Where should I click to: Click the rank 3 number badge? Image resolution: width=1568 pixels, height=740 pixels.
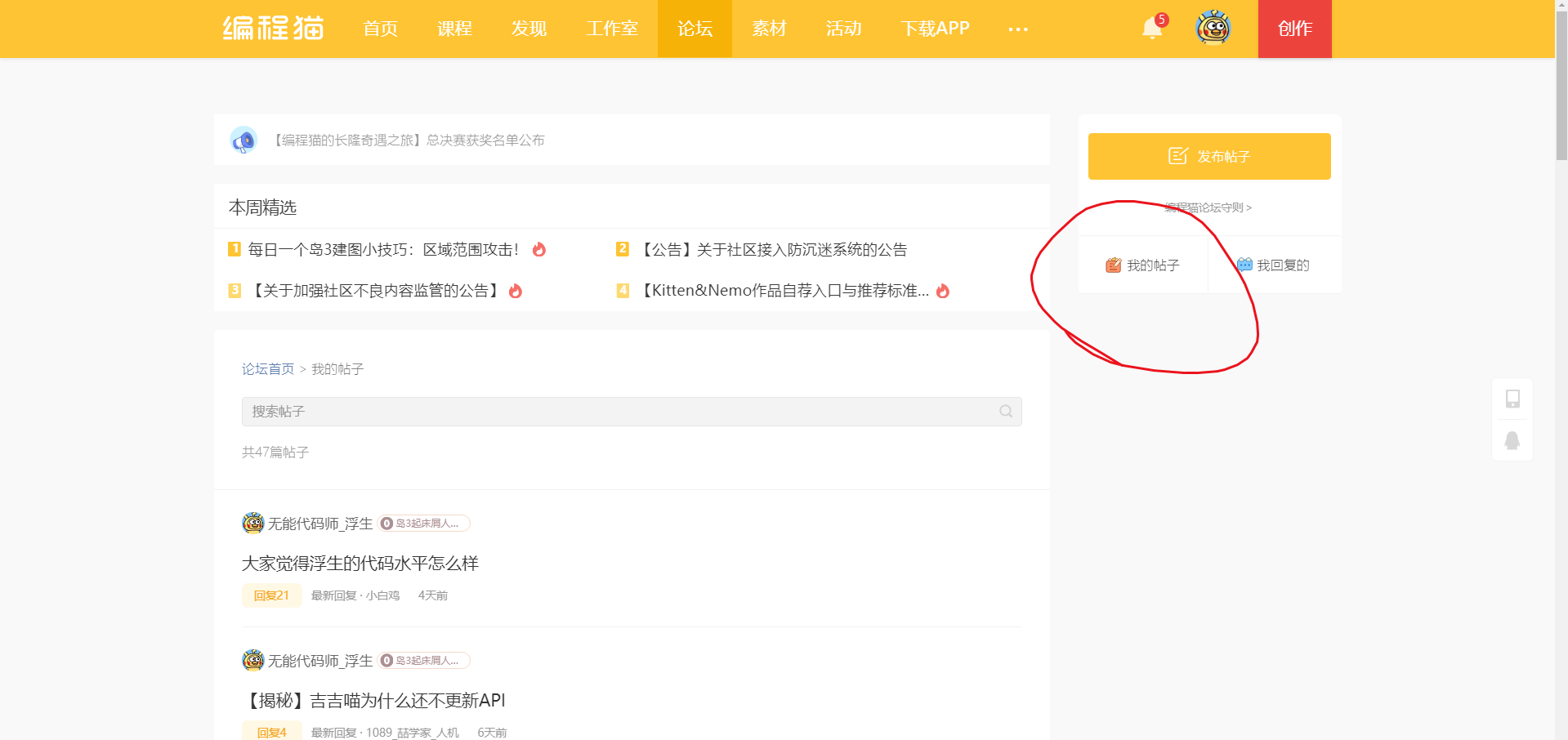click(x=235, y=290)
